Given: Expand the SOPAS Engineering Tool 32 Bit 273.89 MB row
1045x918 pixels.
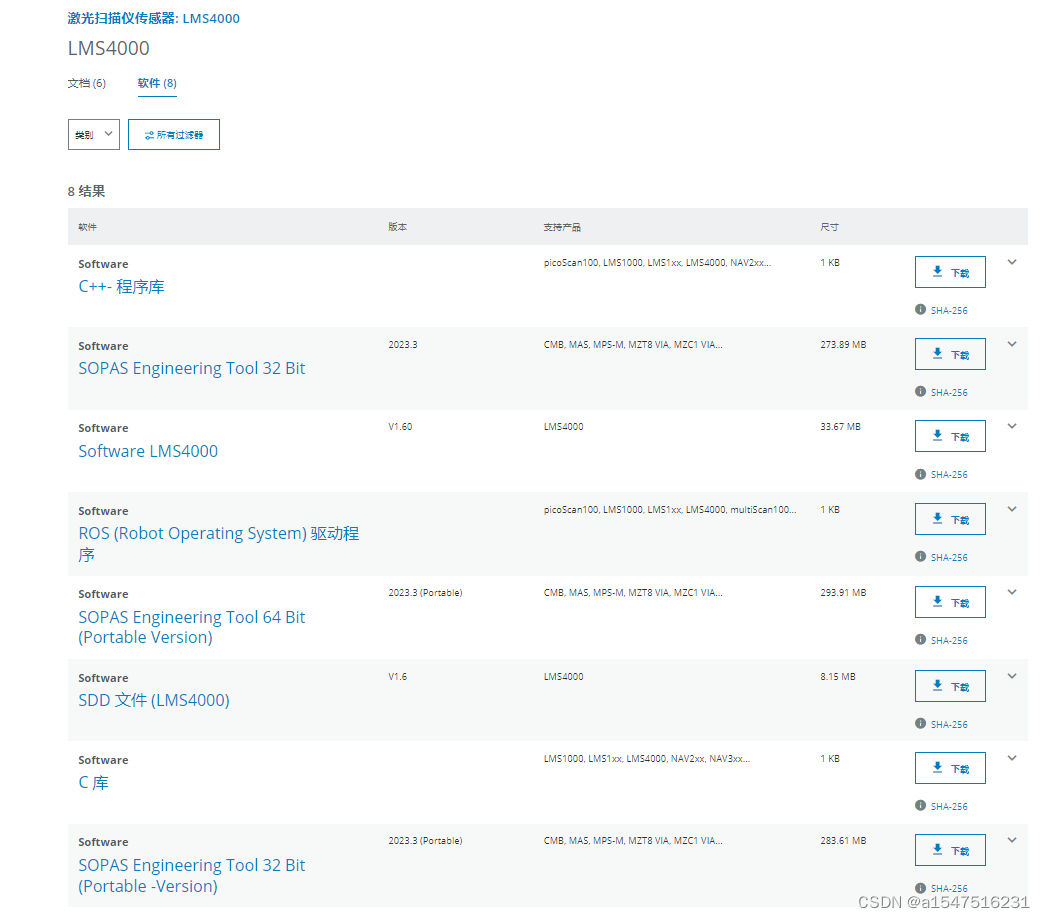Looking at the screenshot, I should [1012, 345].
